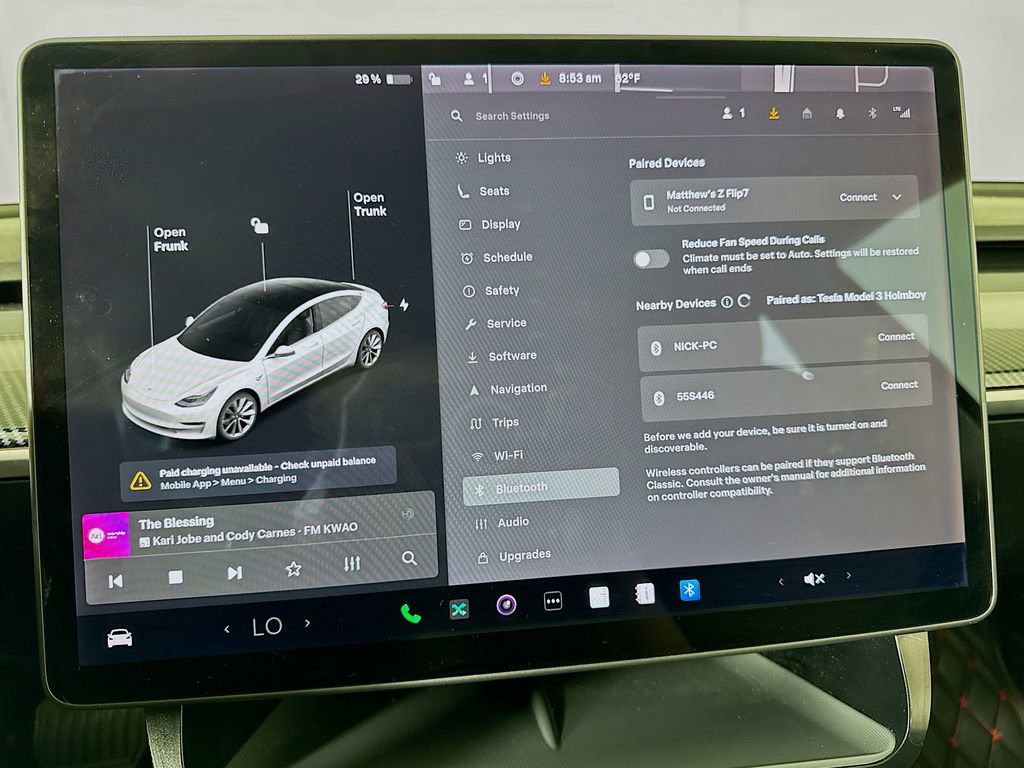Tap the Open Trunk control
The width and height of the screenshot is (1024, 768).
tap(370, 204)
